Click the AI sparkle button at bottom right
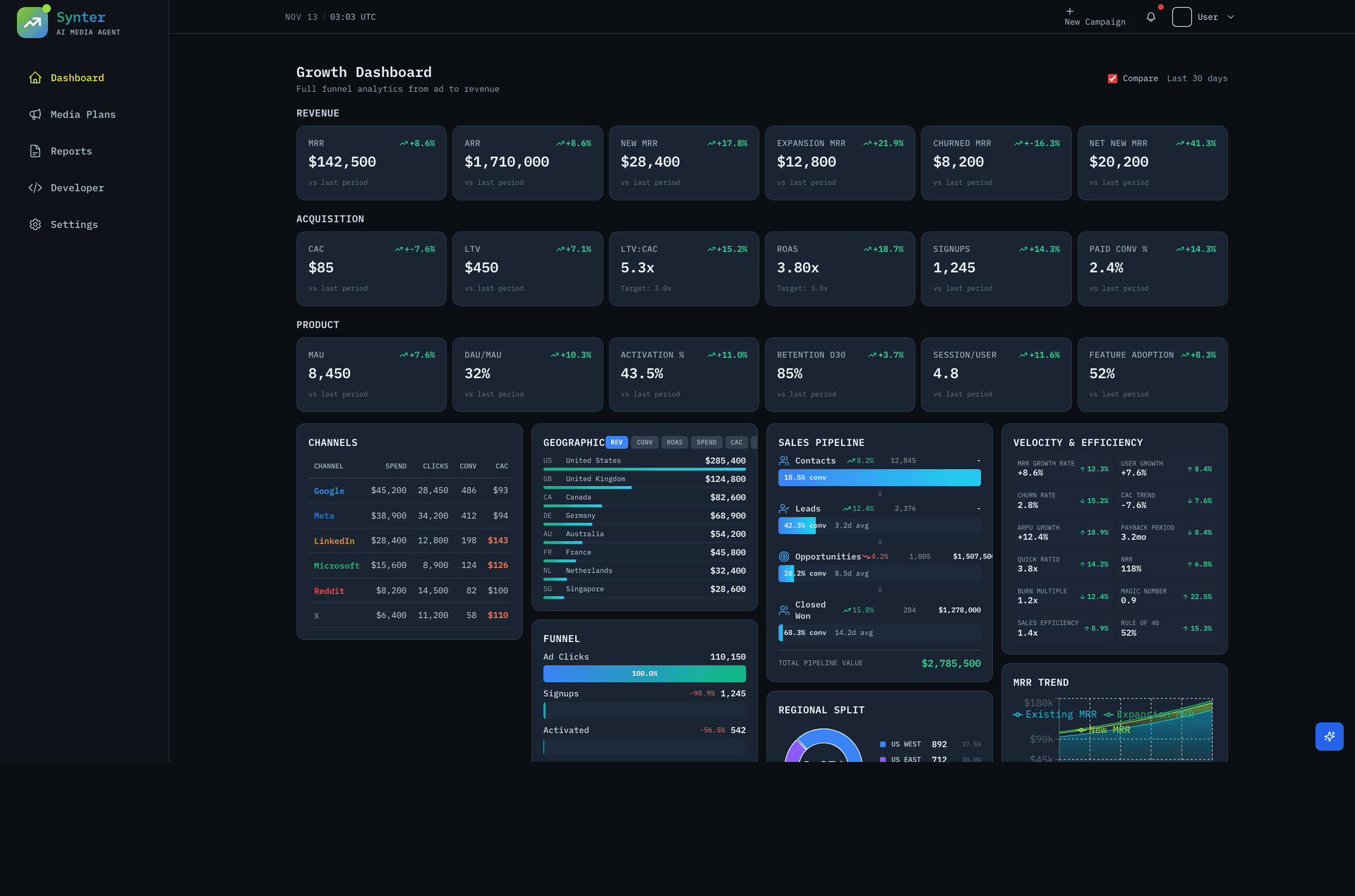The width and height of the screenshot is (1355, 896). (x=1330, y=736)
